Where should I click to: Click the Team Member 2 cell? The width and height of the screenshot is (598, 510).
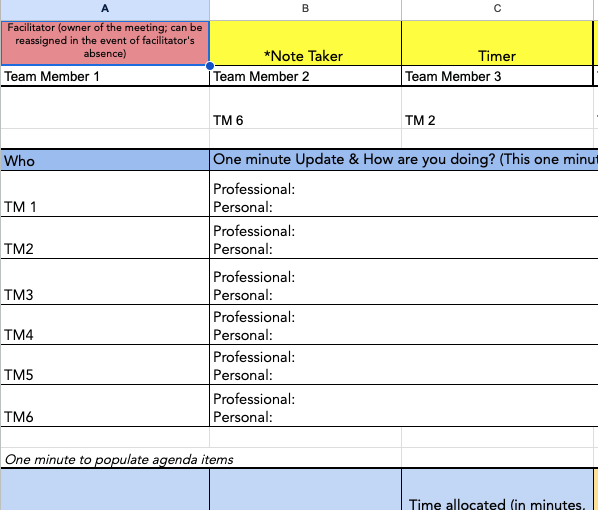coord(305,76)
